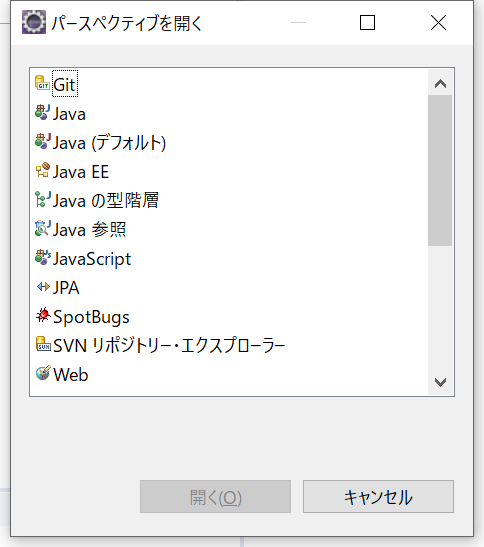The image size is (484, 547).
Task: Click the vertical scrollbar thumb
Action: point(440,170)
